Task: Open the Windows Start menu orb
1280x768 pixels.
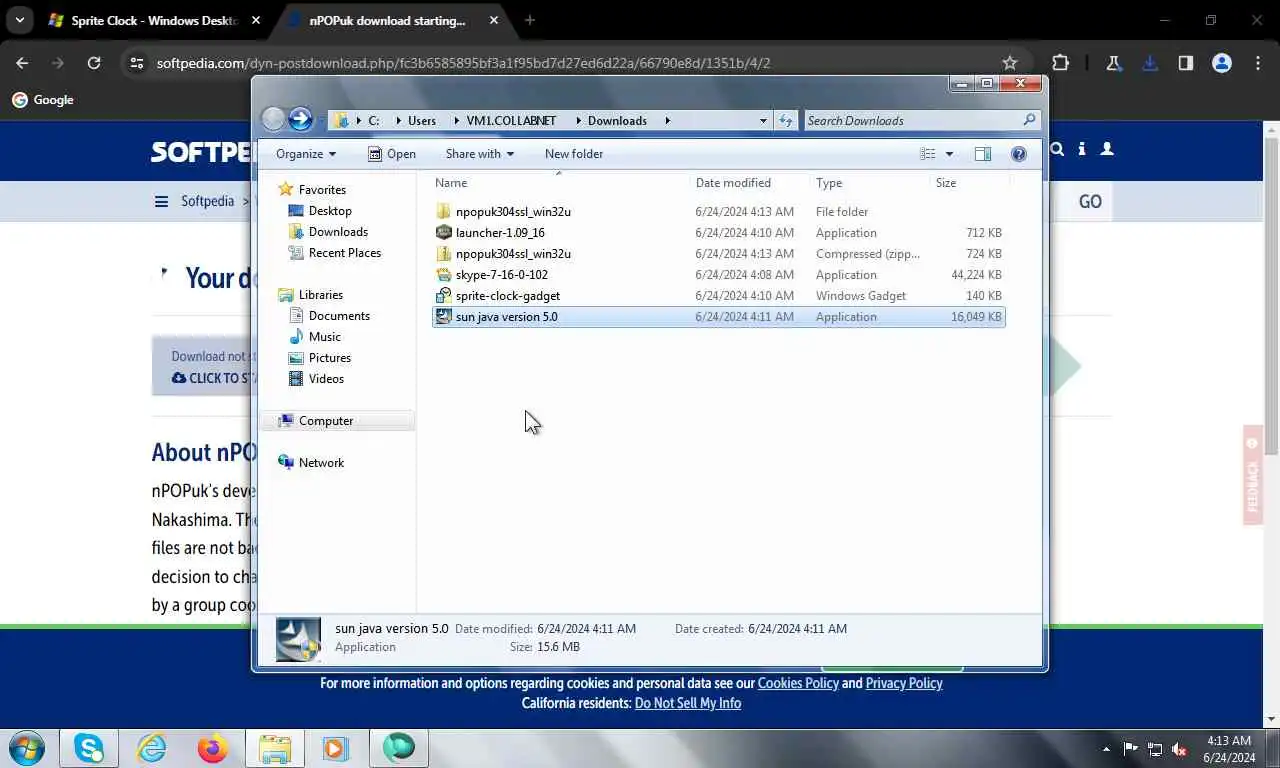Action: (x=27, y=748)
